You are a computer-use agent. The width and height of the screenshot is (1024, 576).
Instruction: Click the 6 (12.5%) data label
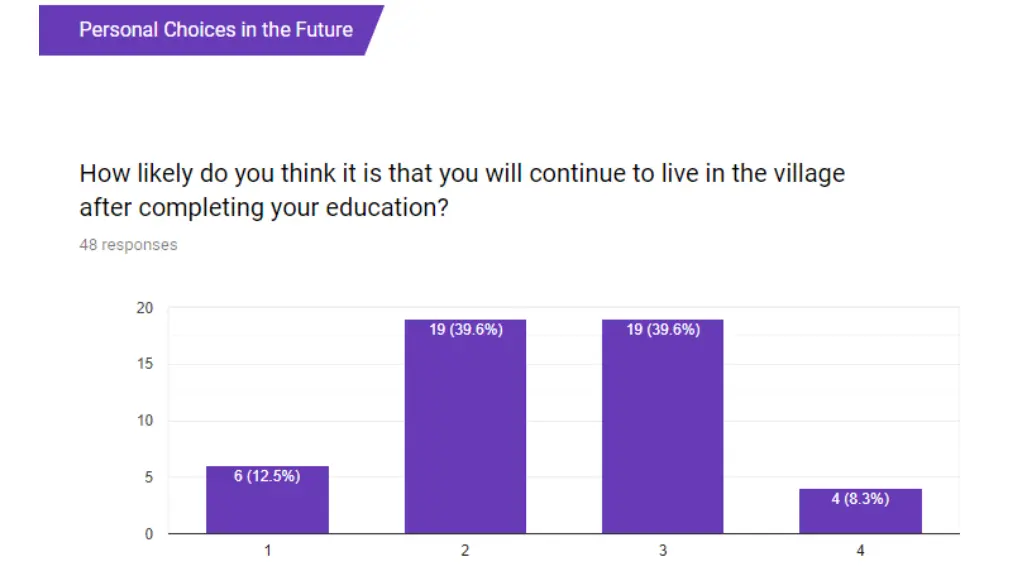[x=267, y=476]
